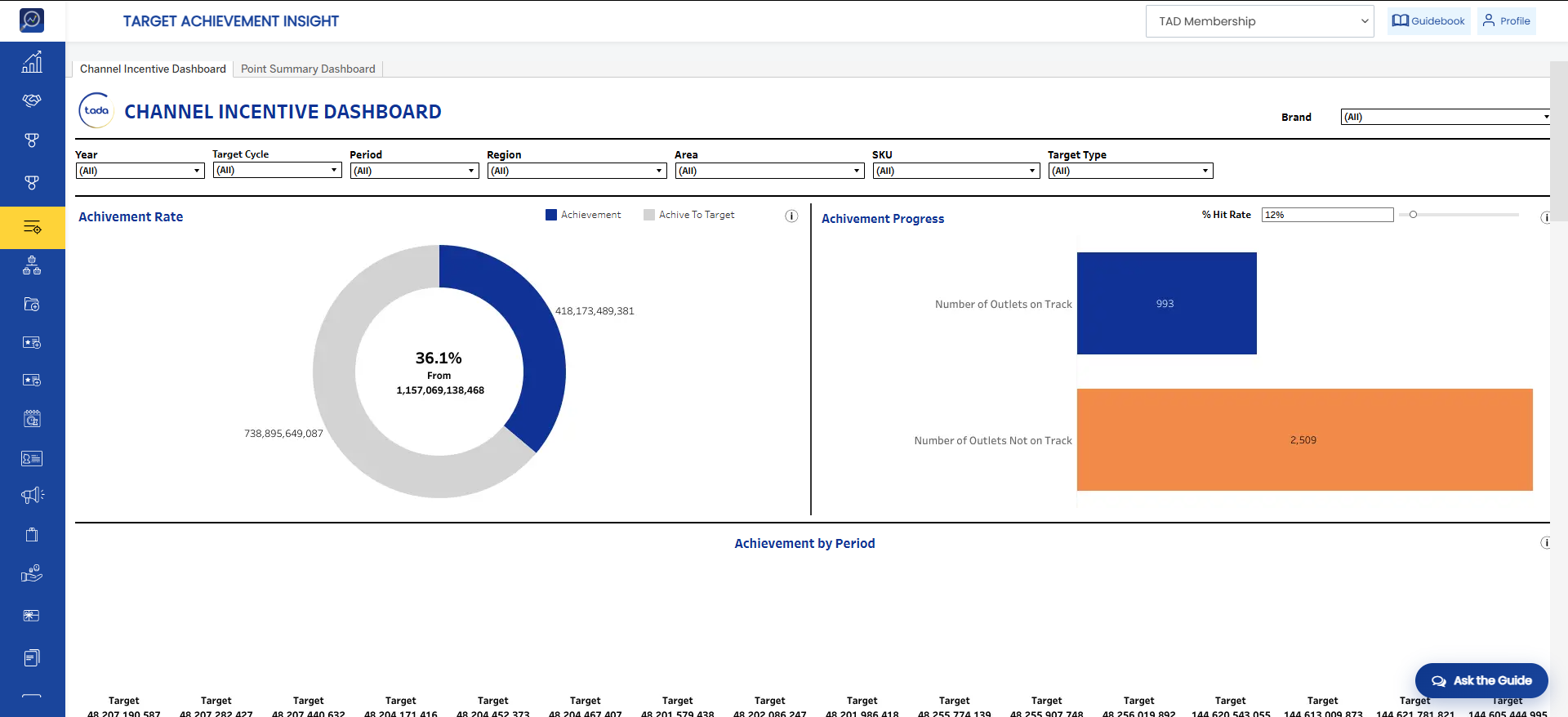Open the megaphone campaign sidebar icon
Viewport: 1568px width, 717px height.
[32, 495]
